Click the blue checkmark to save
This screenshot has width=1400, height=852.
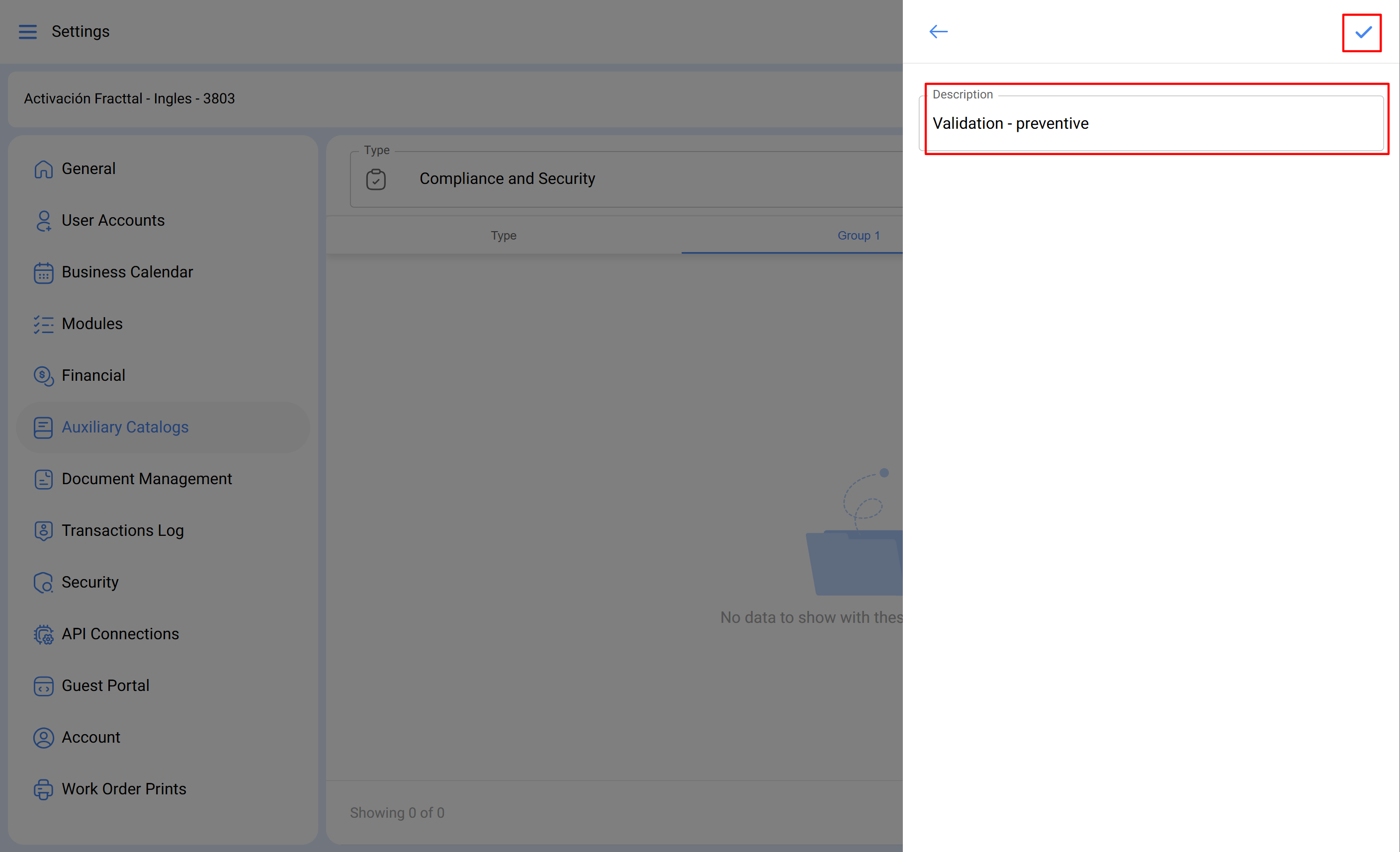1363,32
